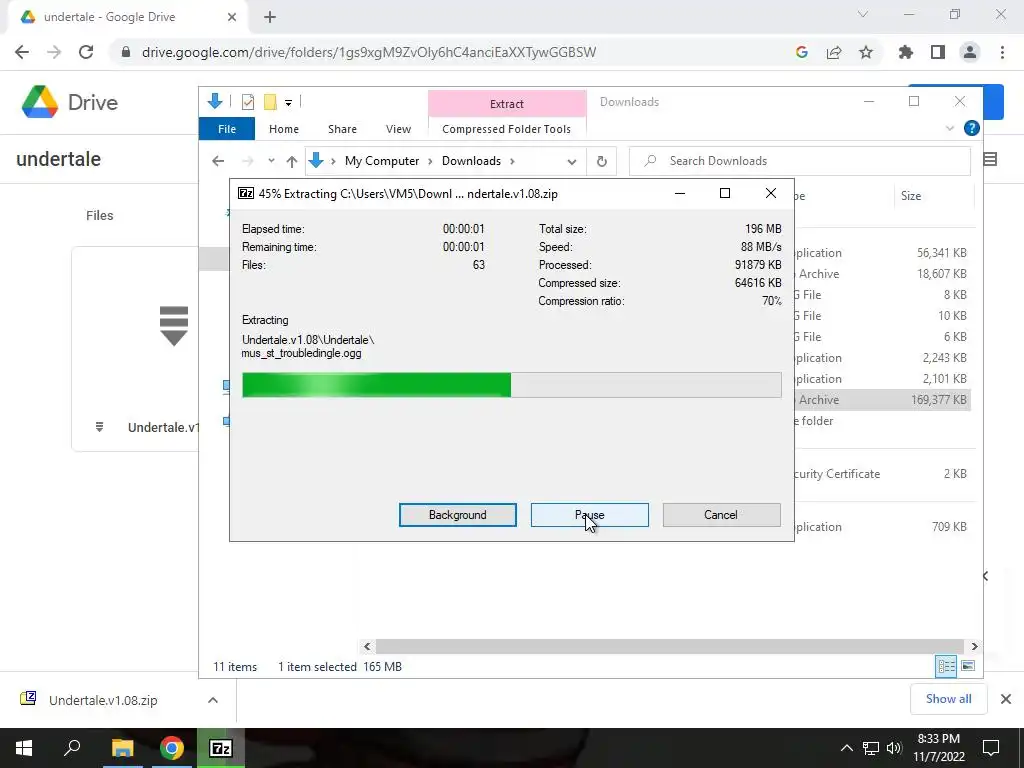
Task: Click the New folder quick access icon
Action: (270, 102)
